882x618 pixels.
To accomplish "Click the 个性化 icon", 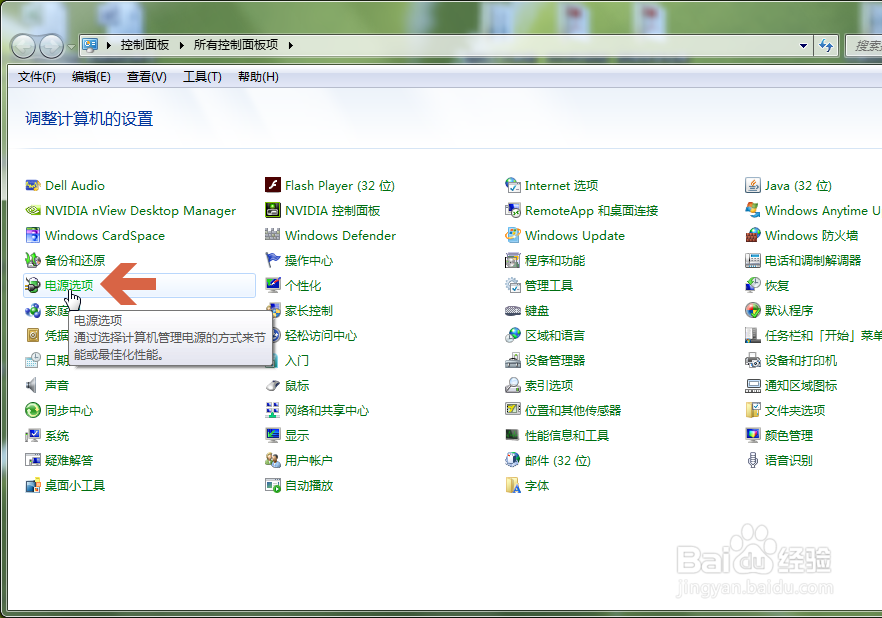I will [x=273, y=285].
